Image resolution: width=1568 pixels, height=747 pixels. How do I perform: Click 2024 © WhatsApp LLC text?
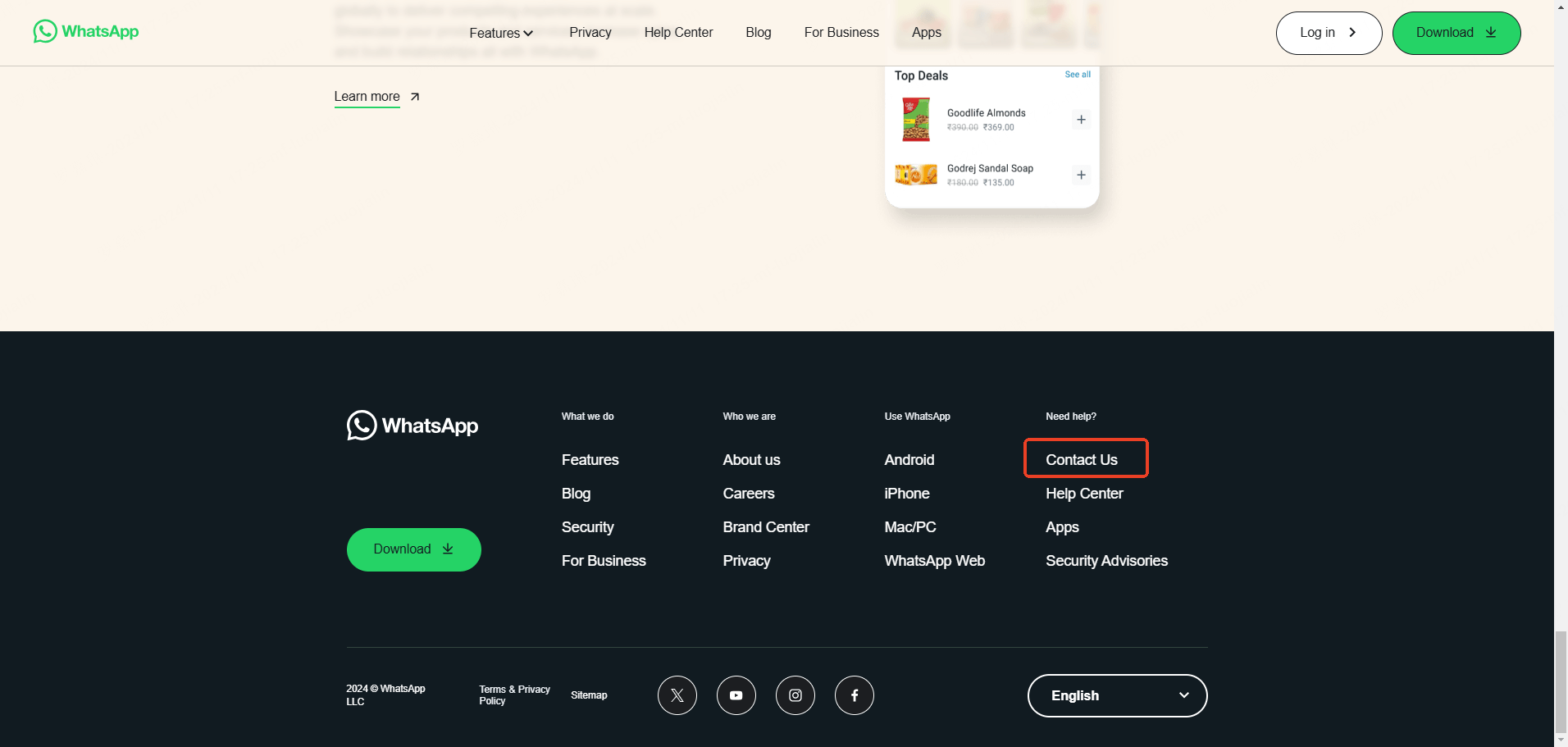(385, 695)
